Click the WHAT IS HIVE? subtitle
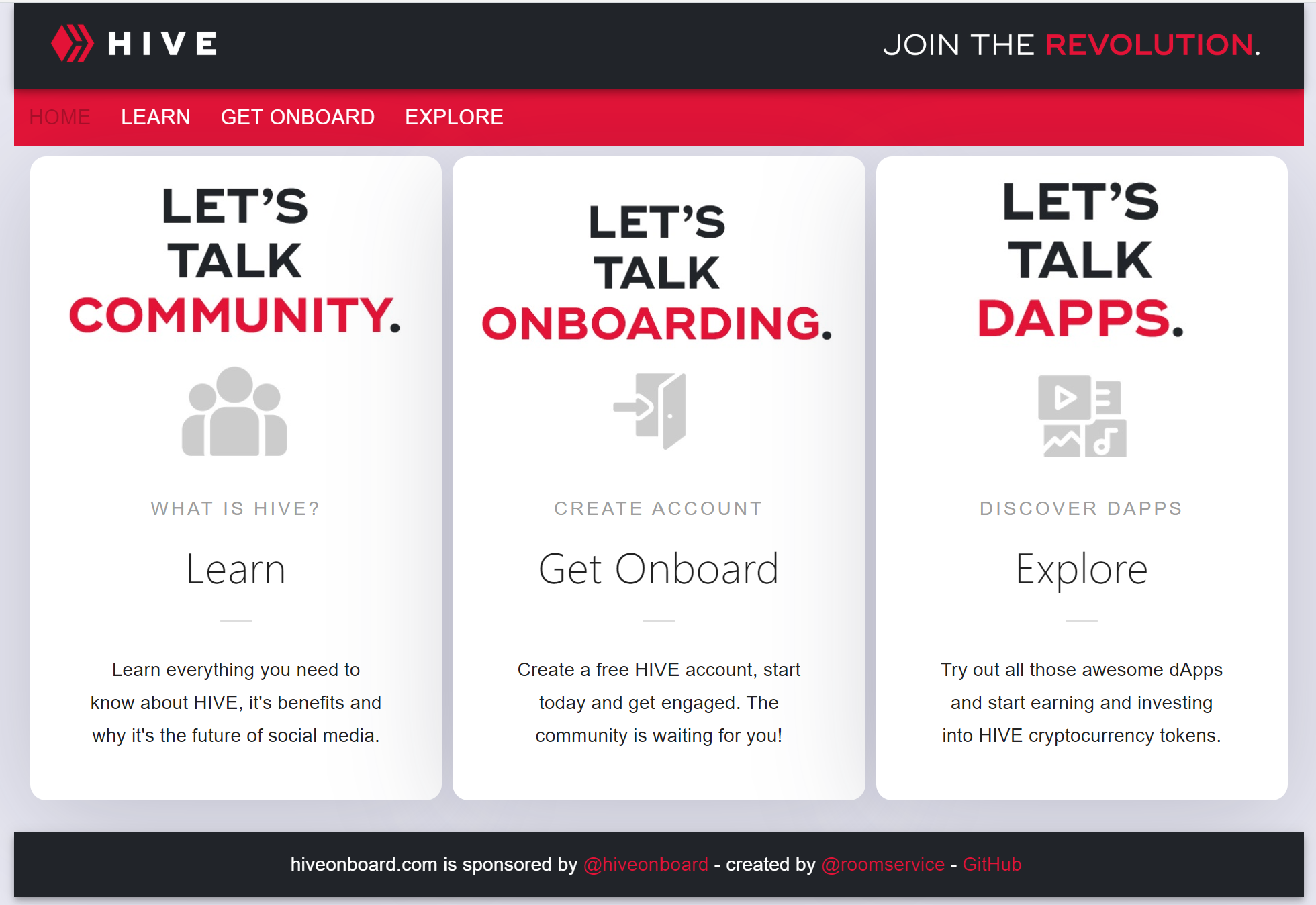The image size is (1316, 905). point(236,508)
